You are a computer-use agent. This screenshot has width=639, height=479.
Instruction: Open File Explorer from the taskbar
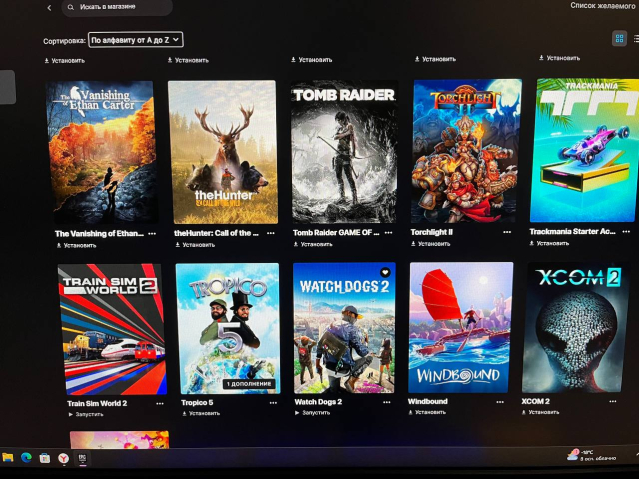tap(7, 457)
